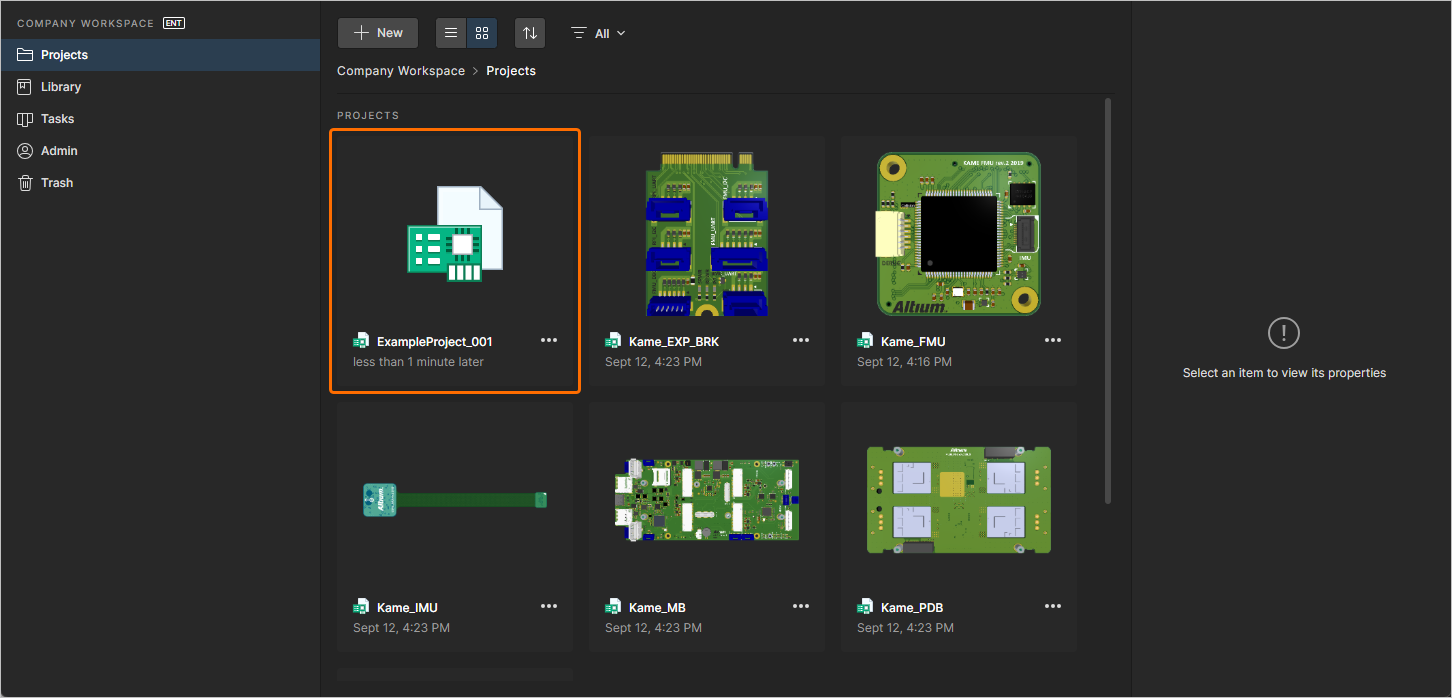Image resolution: width=1452 pixels, height=698 pixels.
Task: Go to Company Workspace via breadcrumb
Action: coord(400,70)
